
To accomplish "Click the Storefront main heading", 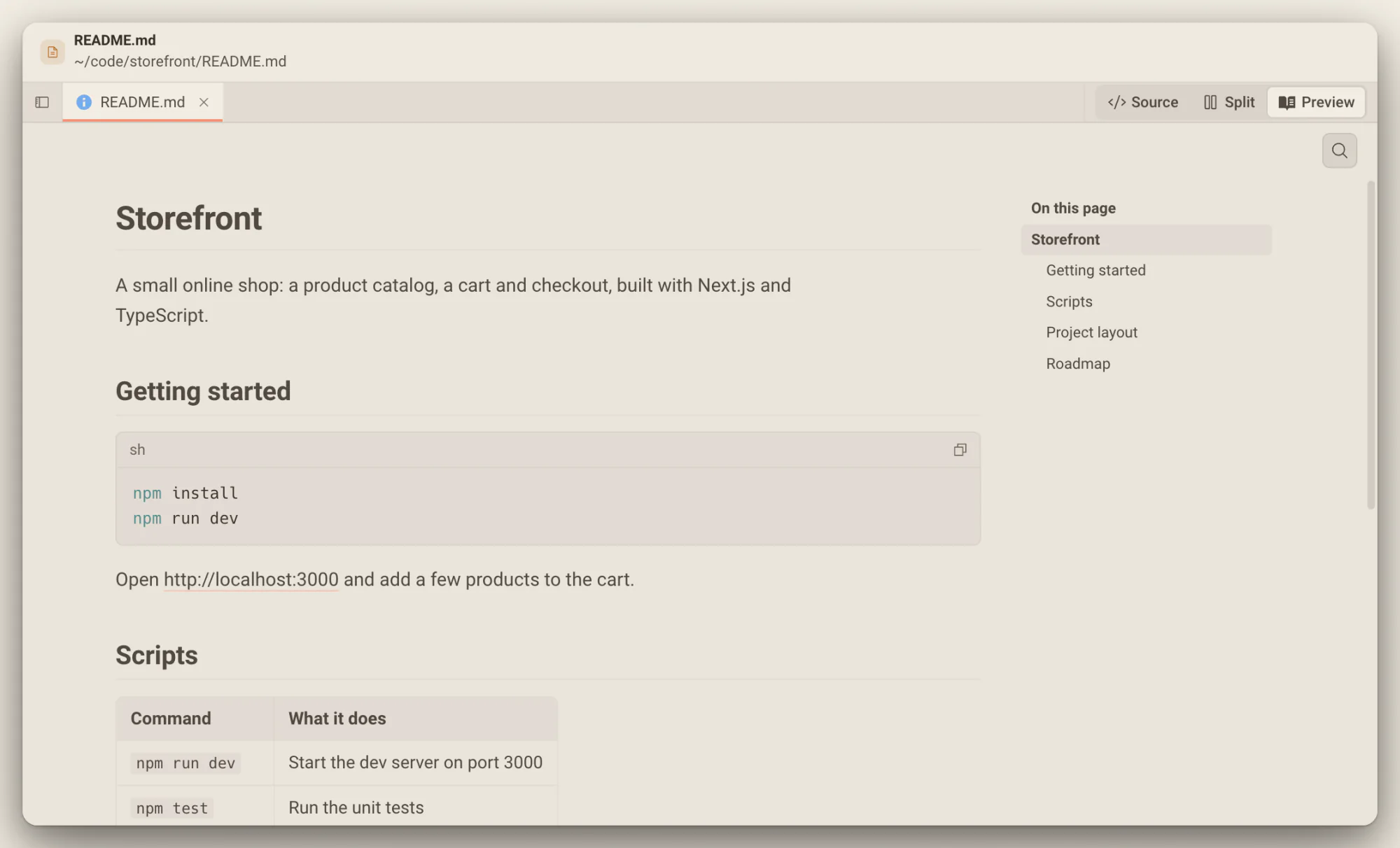I will tap(188, 218).
